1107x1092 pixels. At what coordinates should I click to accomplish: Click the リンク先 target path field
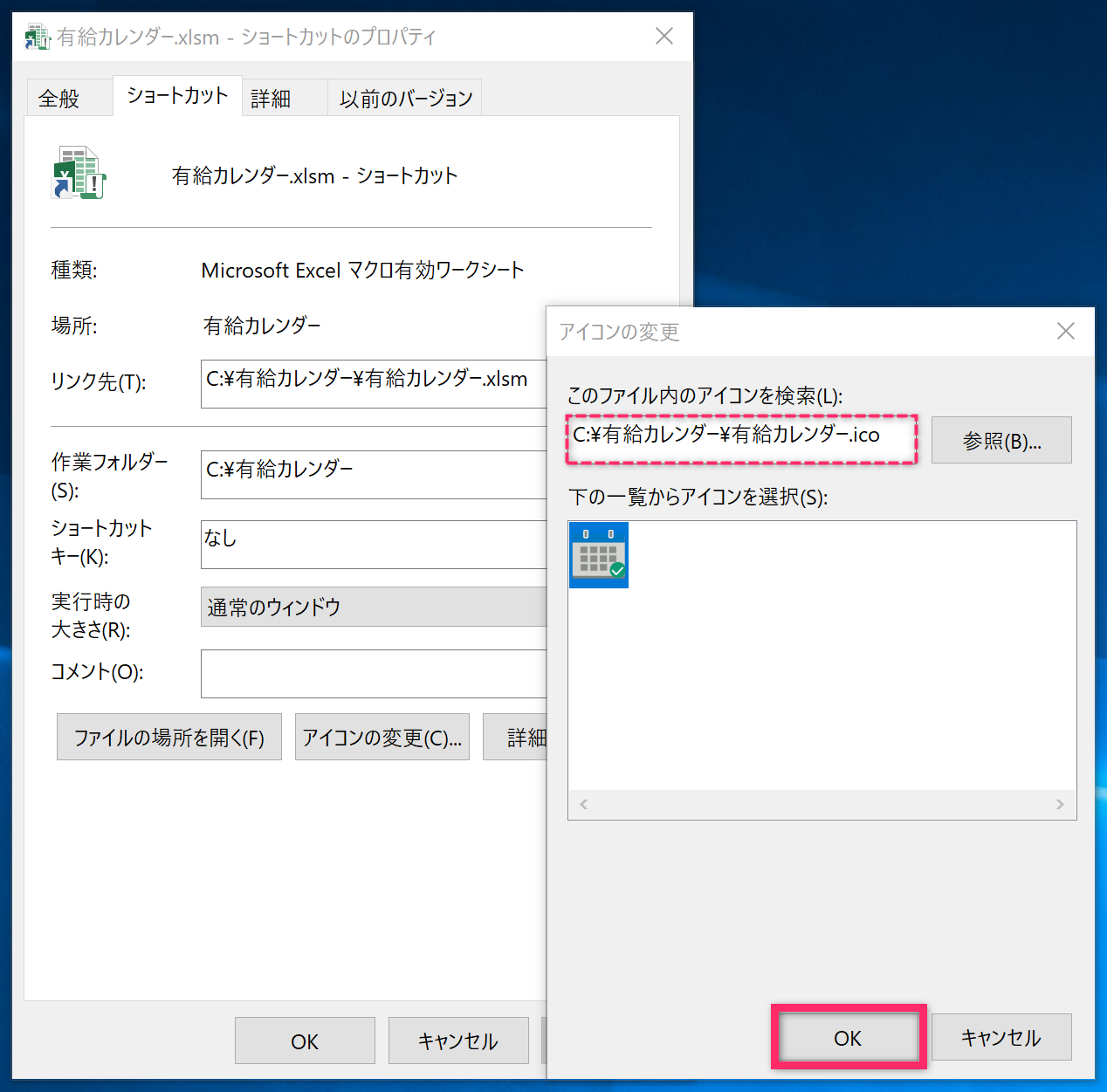point(374,383)
